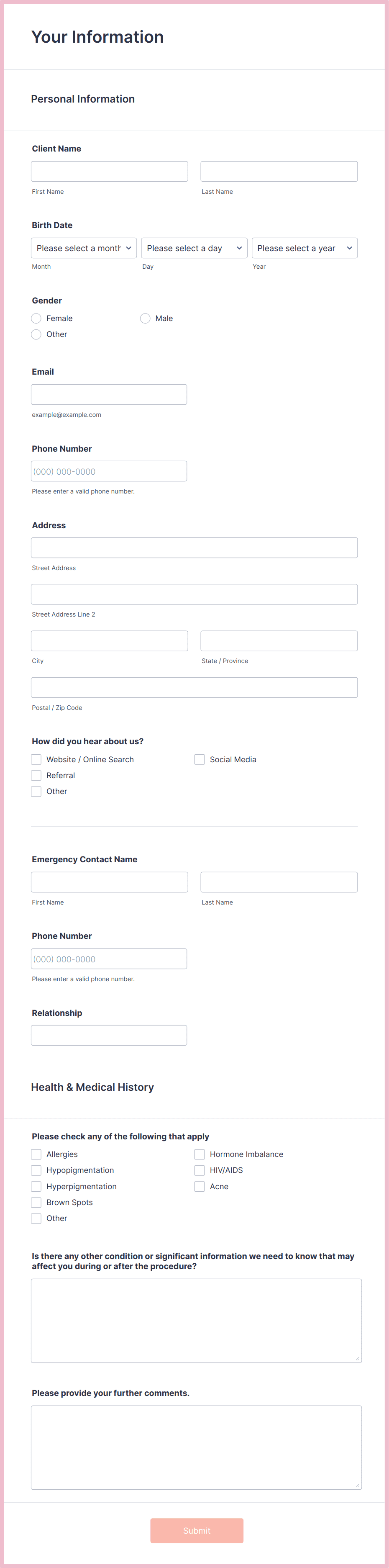Image resolution: width=389 pixels, height=1568 pixels.
Task: Select the Other gender radio button
Action: pos(36,334)
